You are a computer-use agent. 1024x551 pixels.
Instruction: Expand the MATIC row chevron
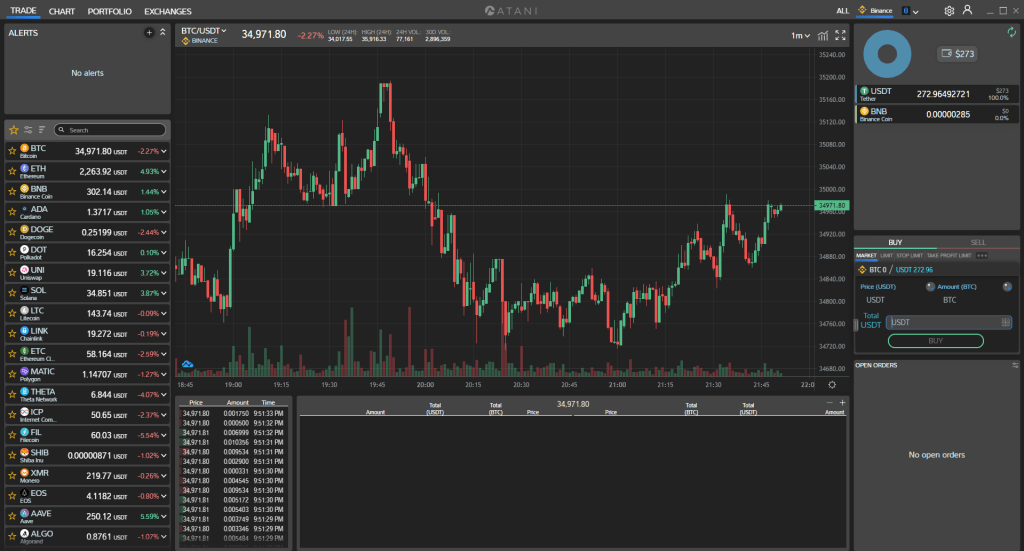[x=164, y=374]
